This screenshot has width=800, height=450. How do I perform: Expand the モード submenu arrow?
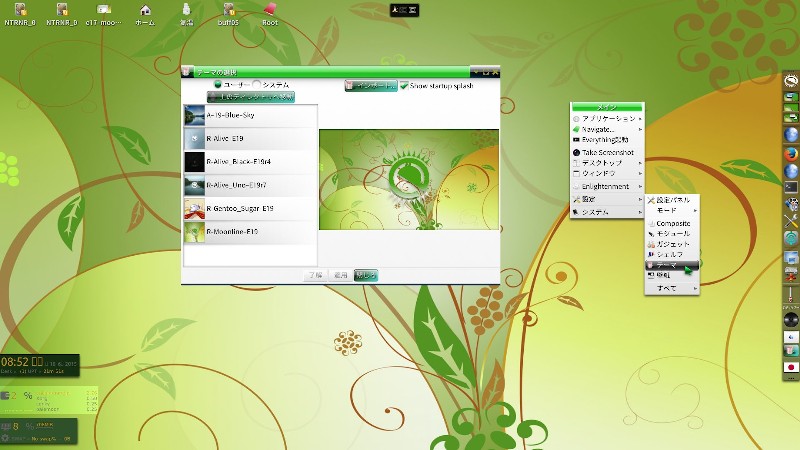(695, 210)
